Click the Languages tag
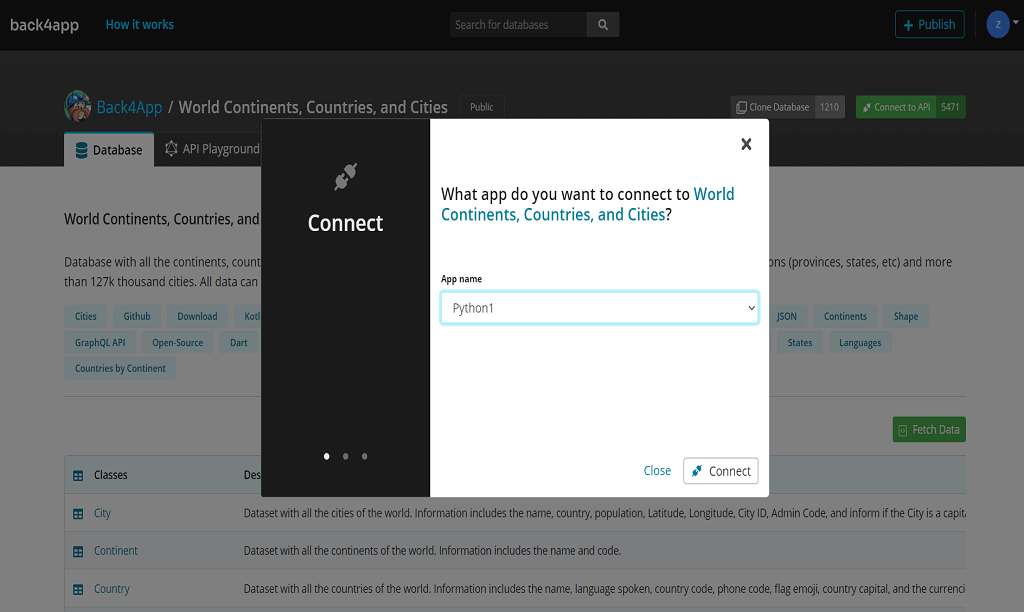This screenshot has width=1024, height=612. click(x=860, y=342)
